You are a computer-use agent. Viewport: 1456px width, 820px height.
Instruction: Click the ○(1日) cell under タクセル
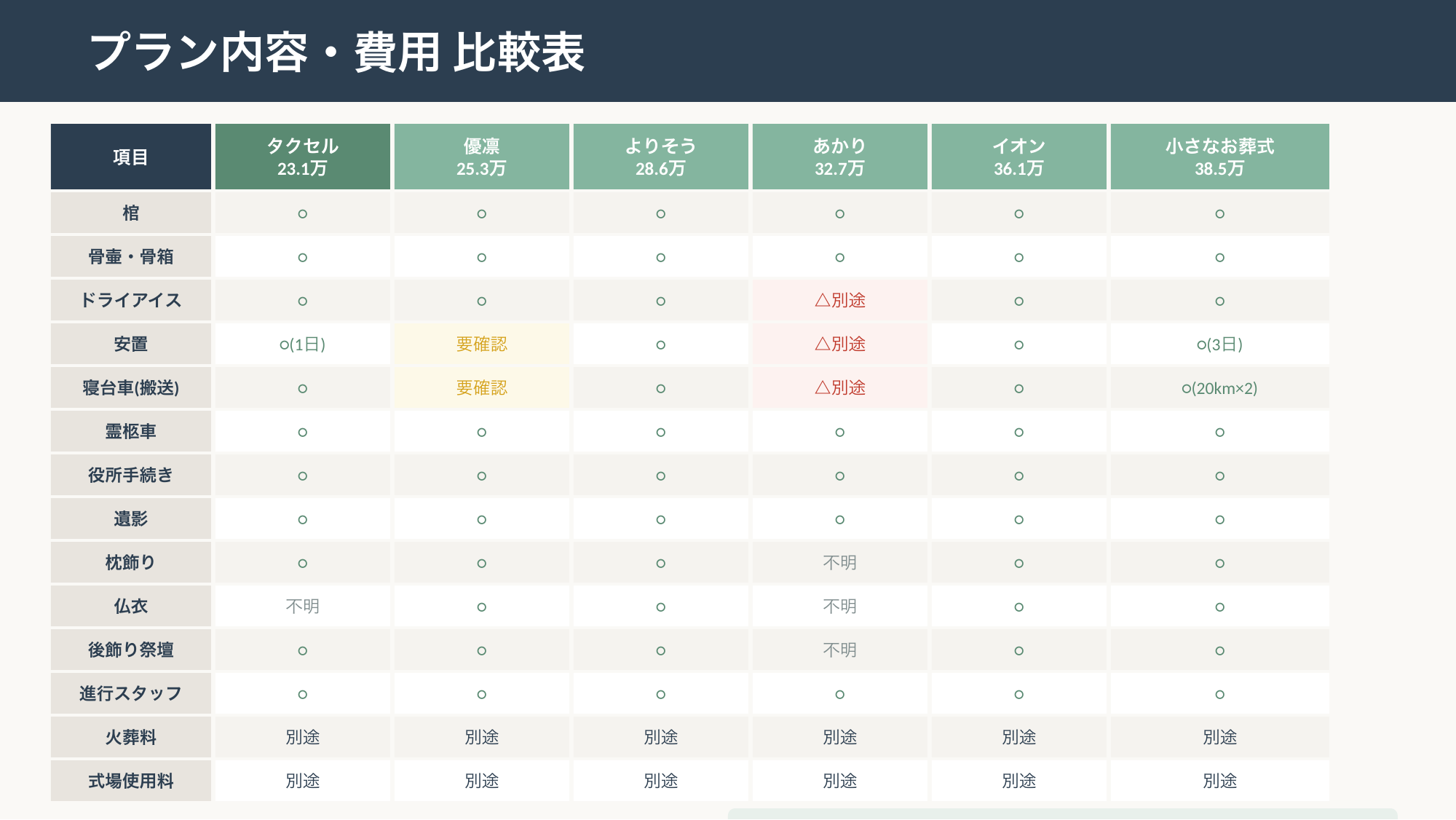click(302, 344)
